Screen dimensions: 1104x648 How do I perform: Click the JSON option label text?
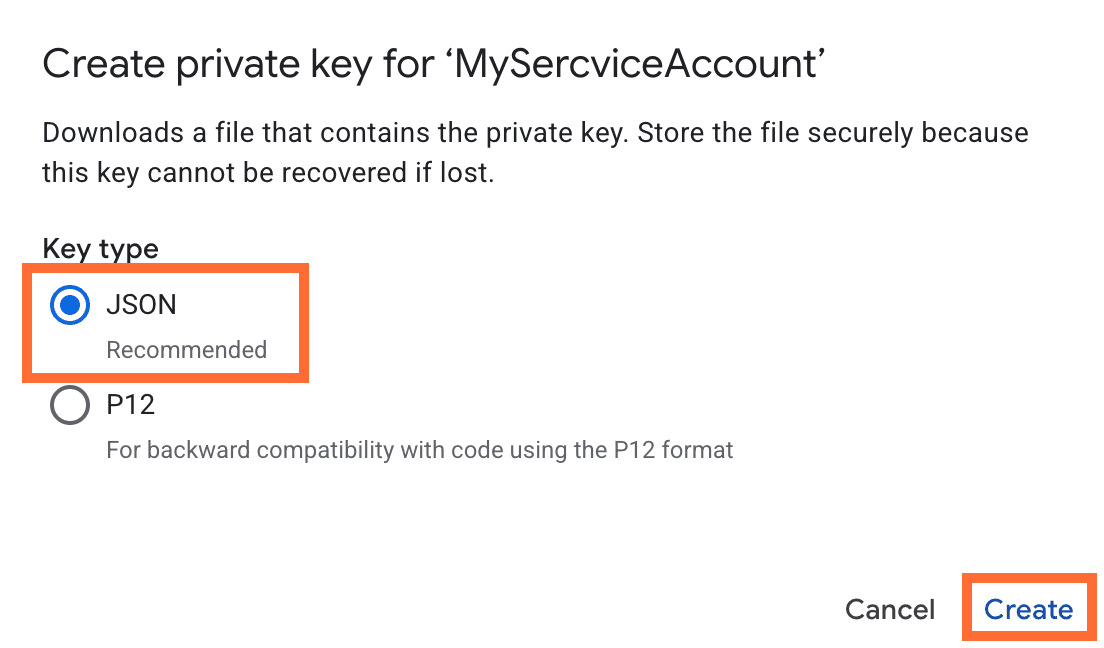[x=140, y=305]
